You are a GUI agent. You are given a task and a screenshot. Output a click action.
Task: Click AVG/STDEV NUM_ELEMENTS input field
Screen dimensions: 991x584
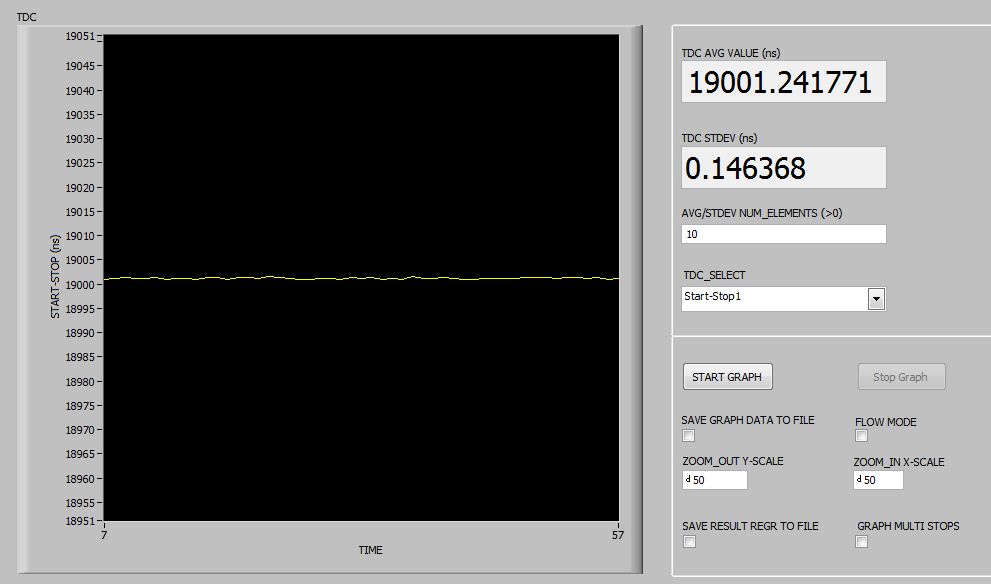tap(784, 234)
